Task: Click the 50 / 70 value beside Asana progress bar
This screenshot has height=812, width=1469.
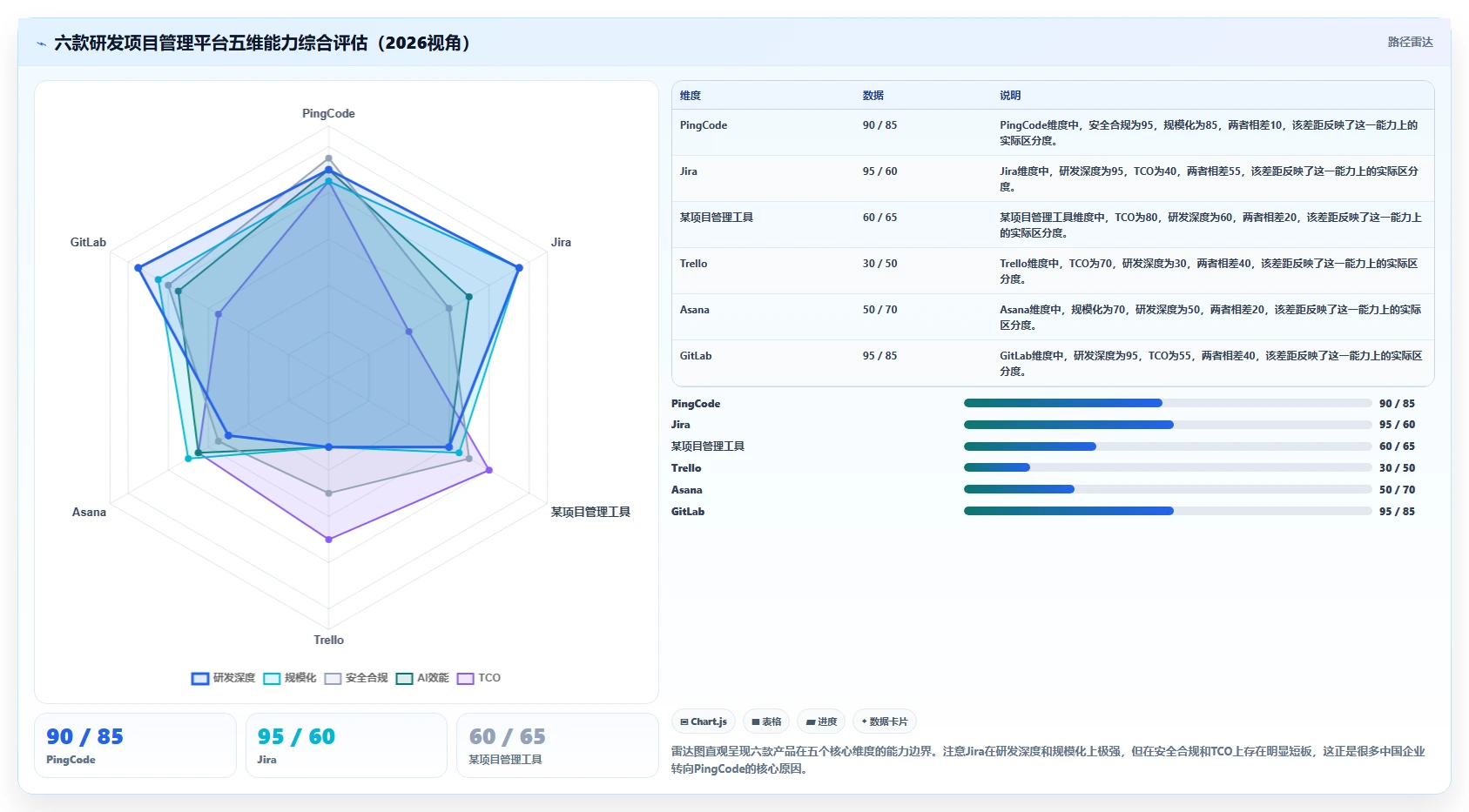Action: [1397, 490]
